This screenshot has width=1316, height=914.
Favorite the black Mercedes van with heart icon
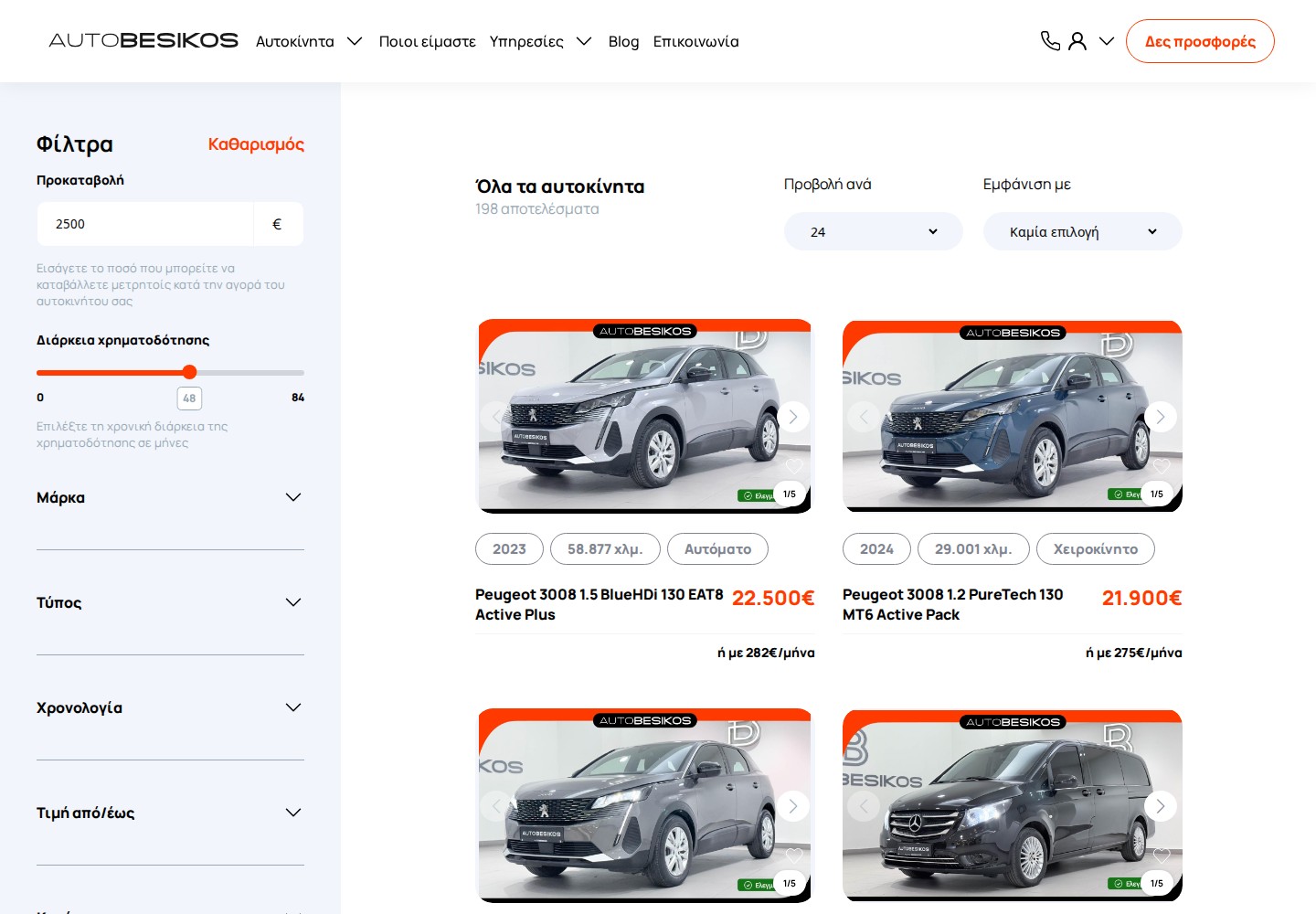pyautogui.click(x=1161, y=856)
